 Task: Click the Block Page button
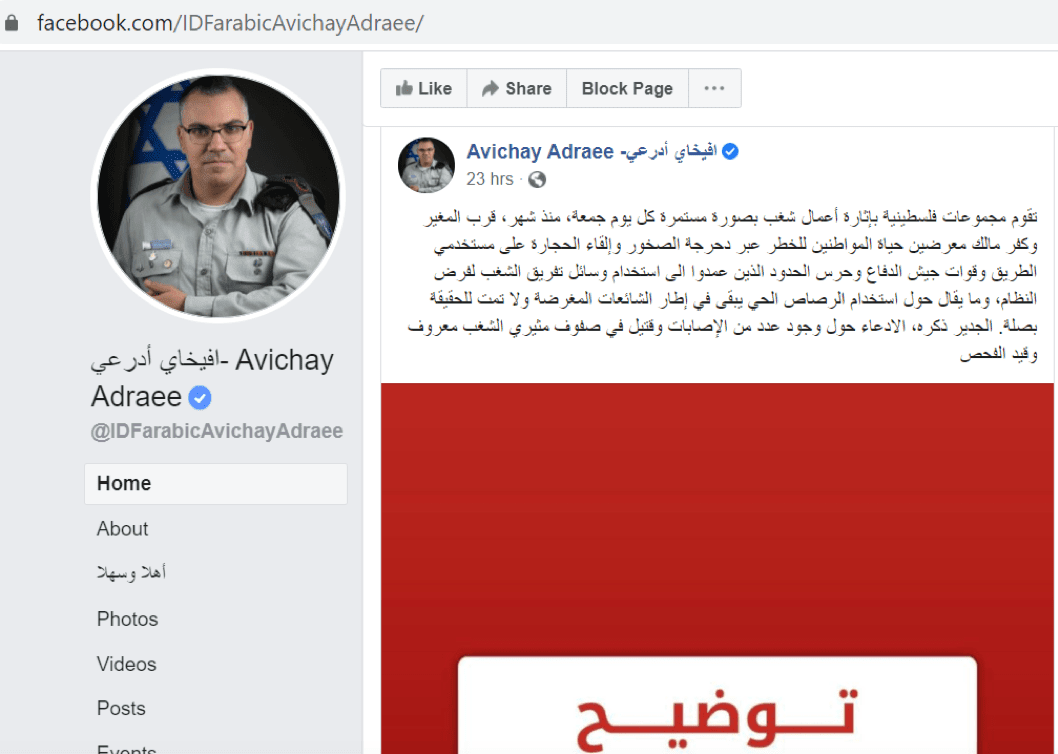coord(627,88)
